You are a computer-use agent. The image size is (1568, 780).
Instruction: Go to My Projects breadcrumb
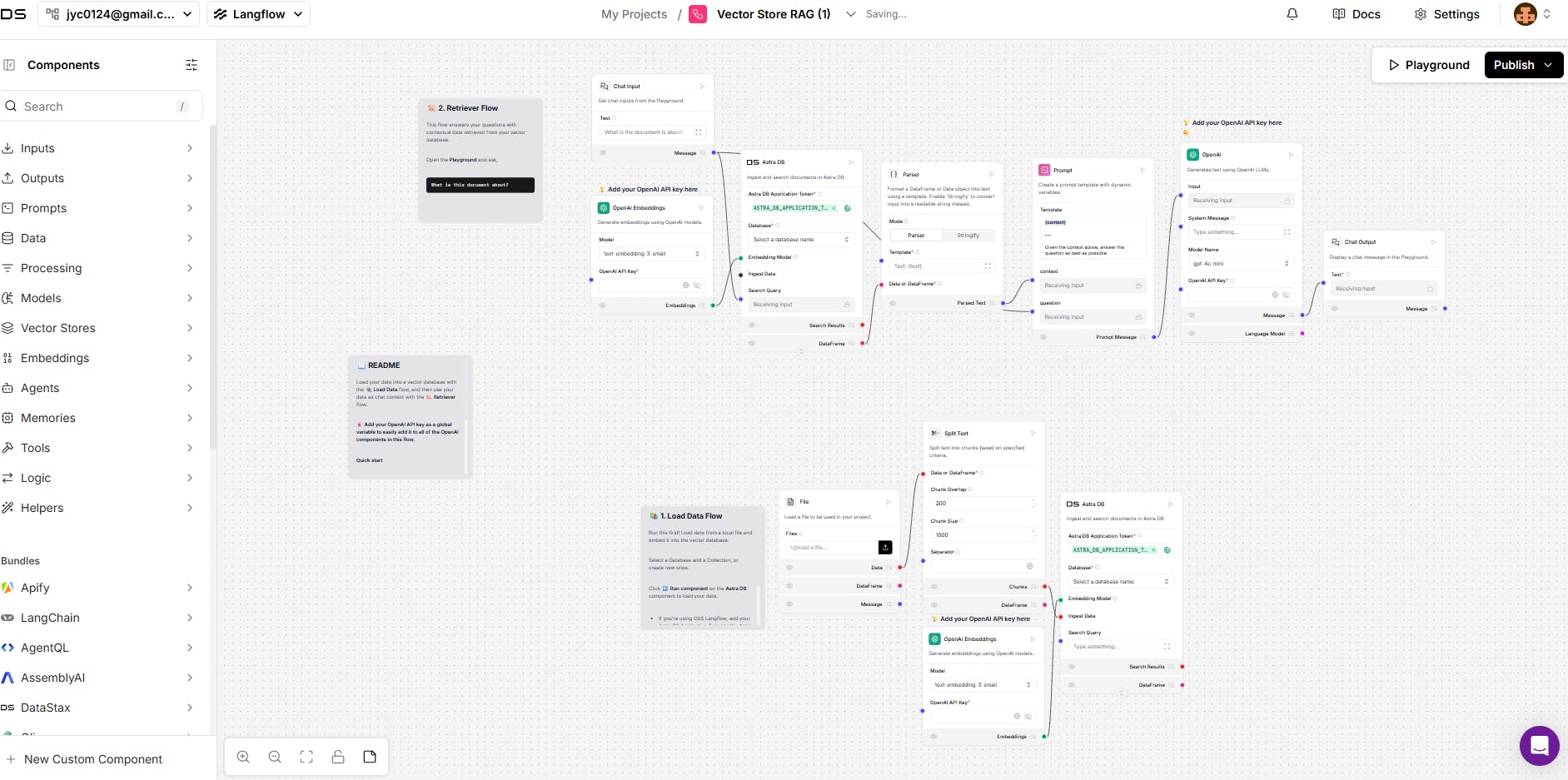pos(634,14)
